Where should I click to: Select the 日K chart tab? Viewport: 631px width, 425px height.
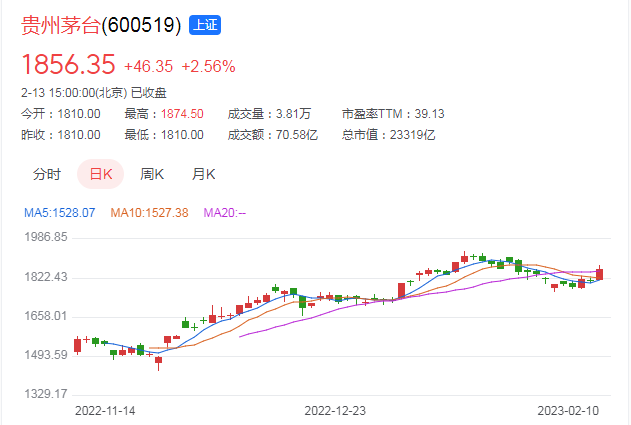101,174
